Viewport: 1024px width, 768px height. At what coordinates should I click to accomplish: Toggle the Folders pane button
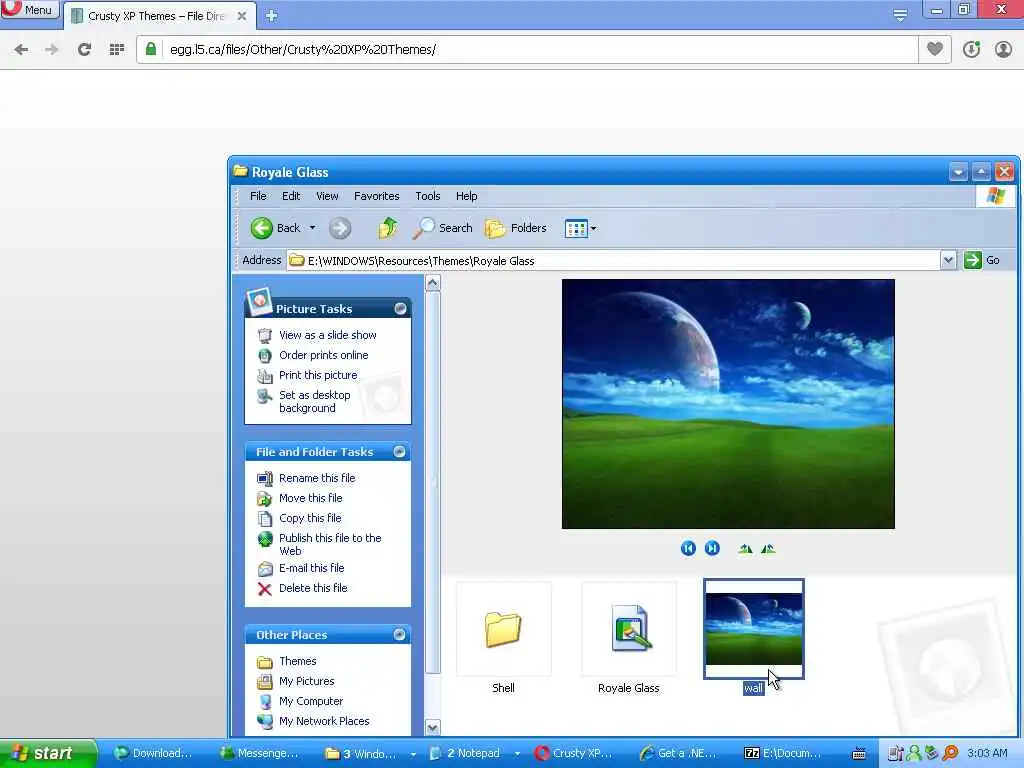(516, 228)
